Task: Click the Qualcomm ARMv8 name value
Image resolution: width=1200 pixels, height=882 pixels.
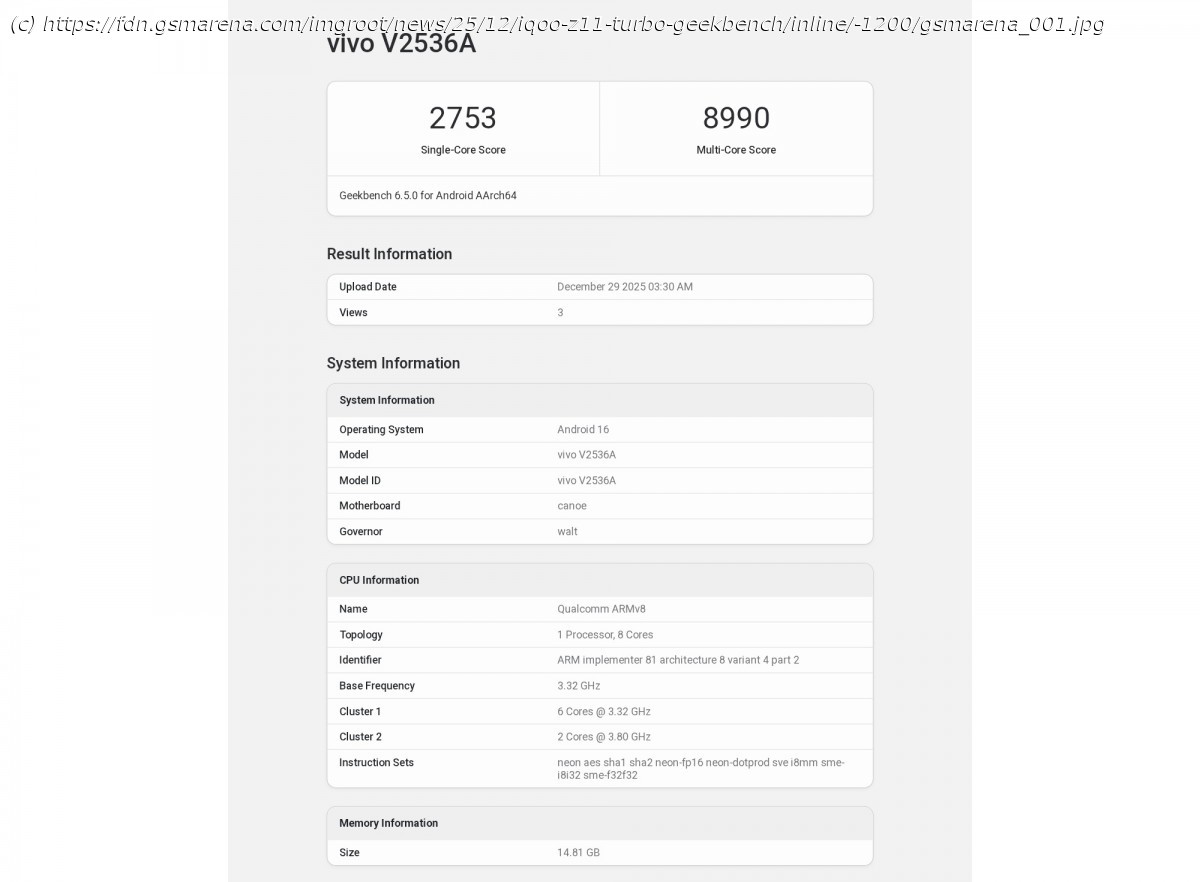Action: pyautogui.click(x=601, y=609)
